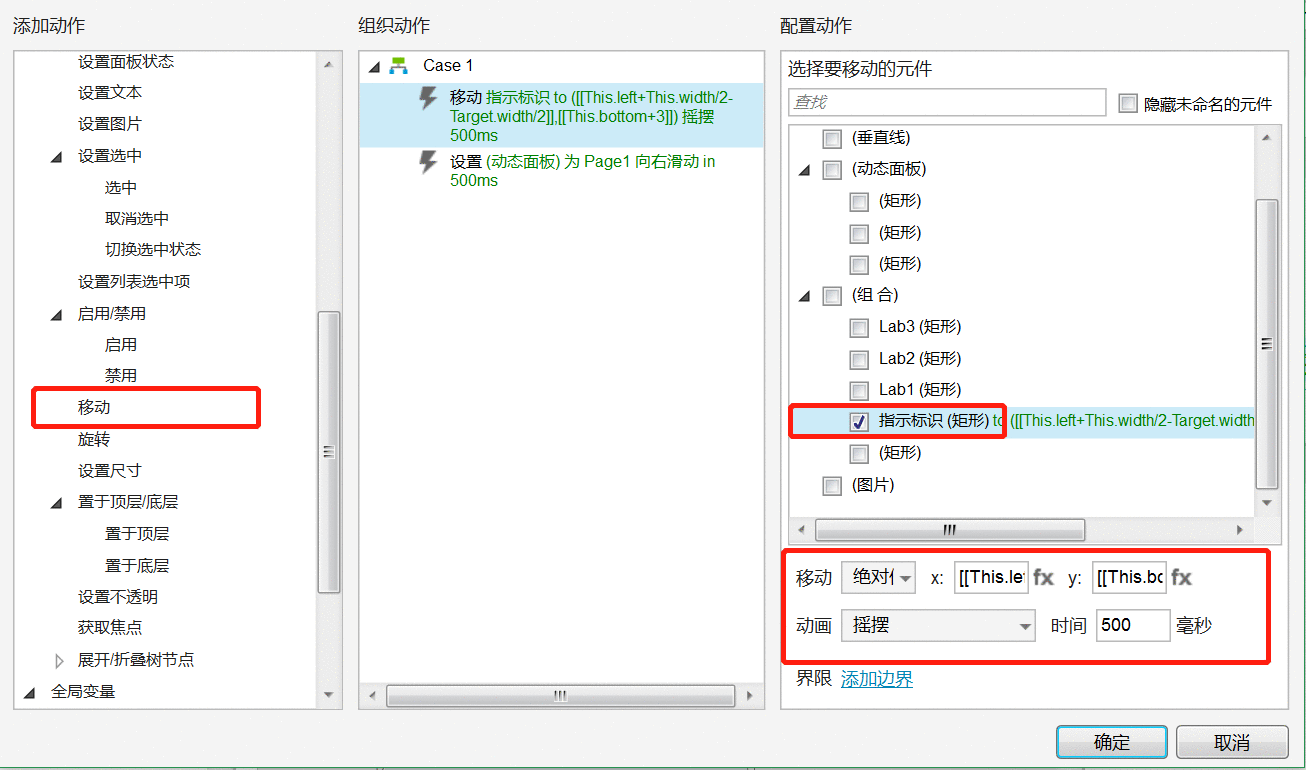
Task: Click the y coordinate input field
Action: tap(1129, 577)
